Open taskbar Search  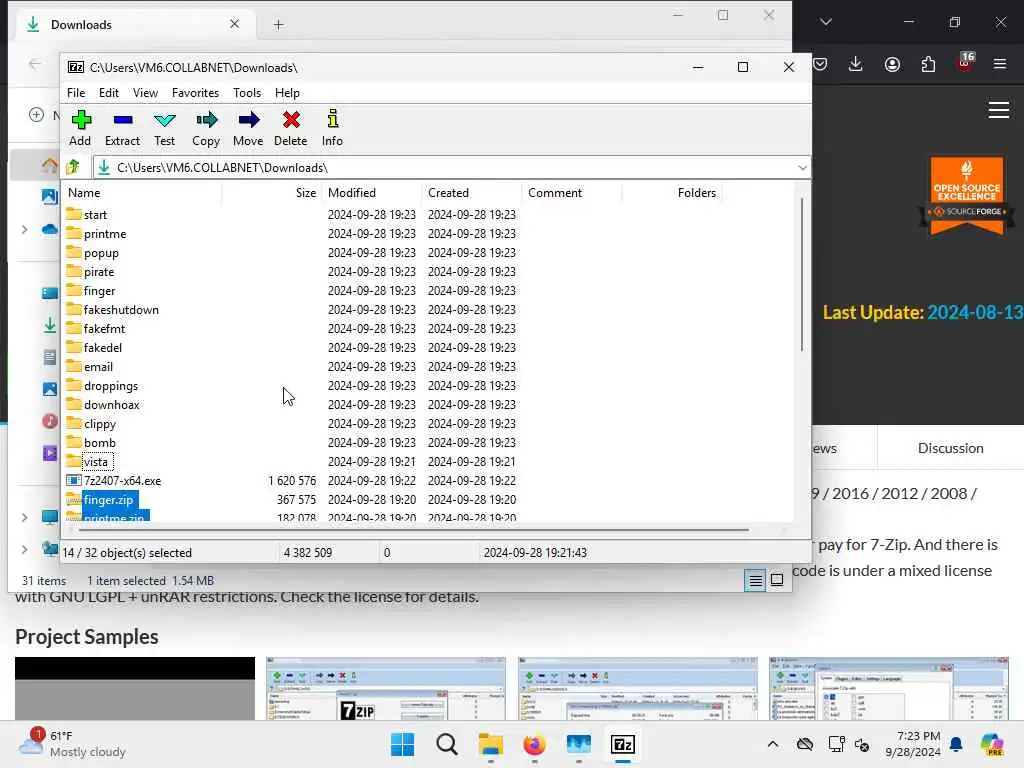(x=447, y=744)
